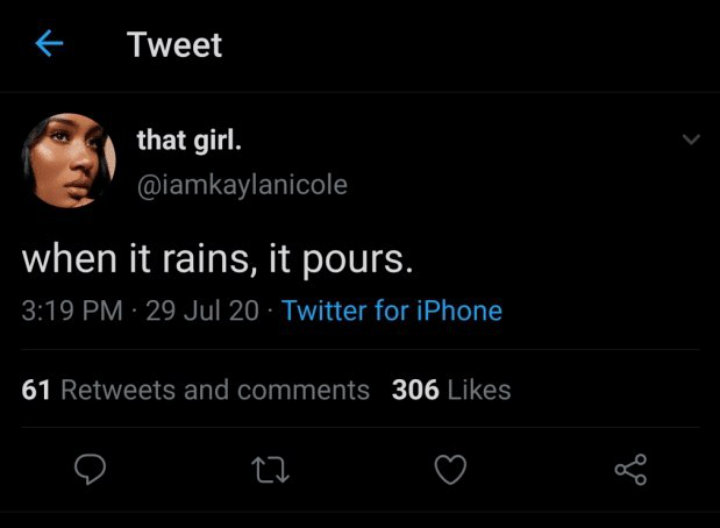Screen dimensions: 720x528
Task: Click the 3:19 PM timestamp
Action: pos(72,310)
